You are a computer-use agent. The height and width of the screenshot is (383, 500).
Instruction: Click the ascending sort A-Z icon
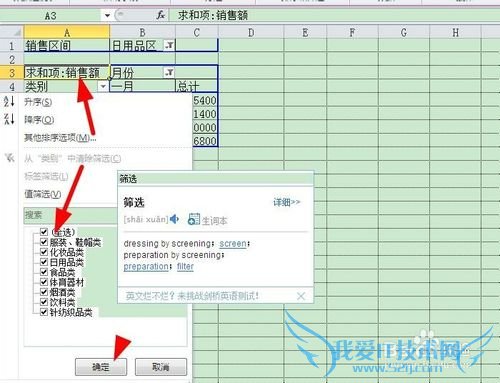tap(9, 101)
